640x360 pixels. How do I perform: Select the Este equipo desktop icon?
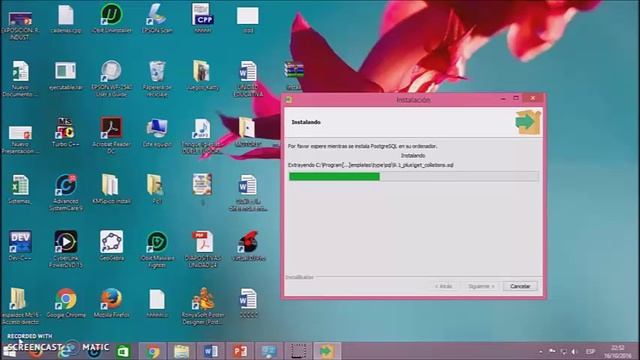click(x=157, y=133)
